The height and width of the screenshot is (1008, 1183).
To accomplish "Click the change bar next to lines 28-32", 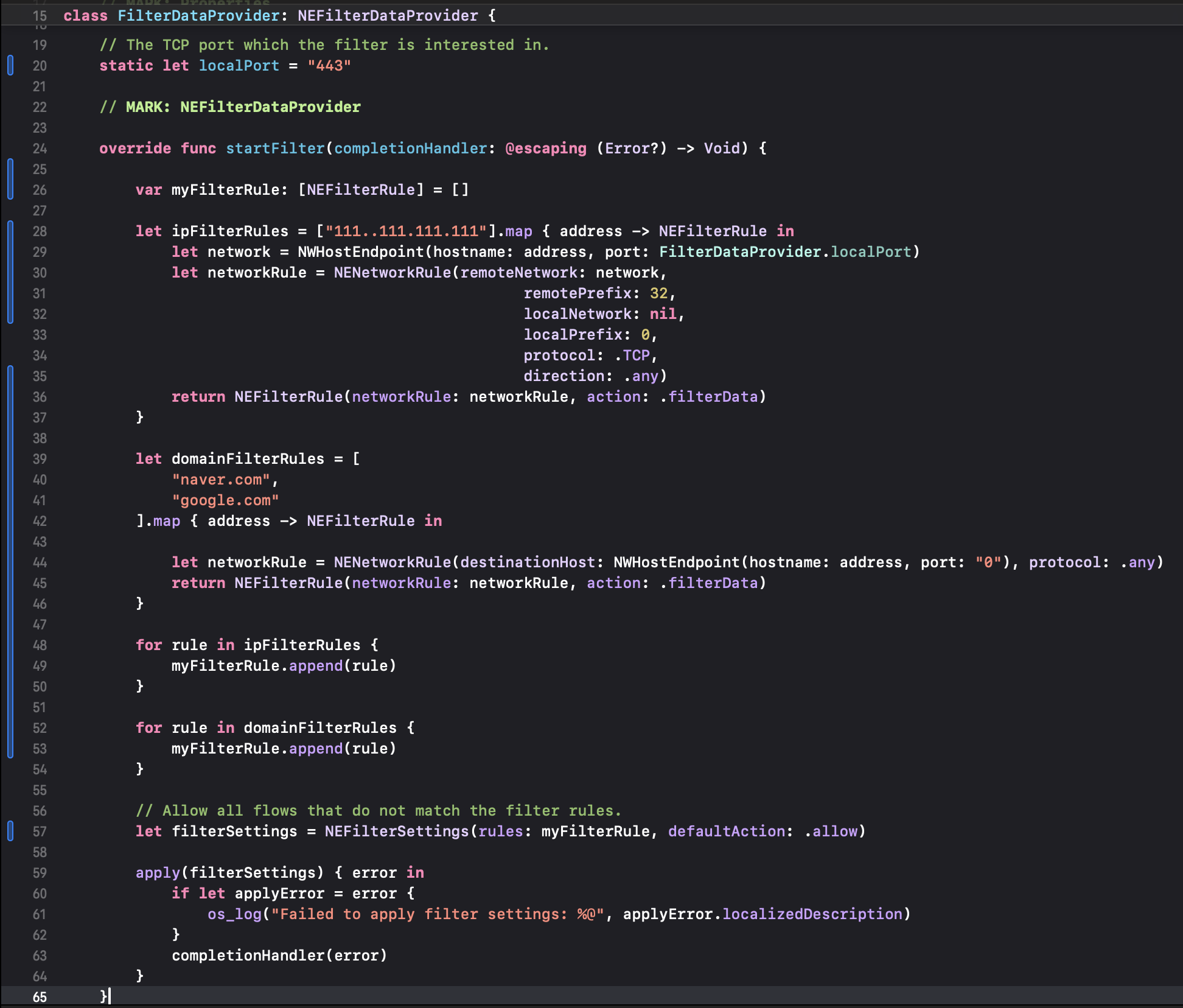I will click(10, 272).
